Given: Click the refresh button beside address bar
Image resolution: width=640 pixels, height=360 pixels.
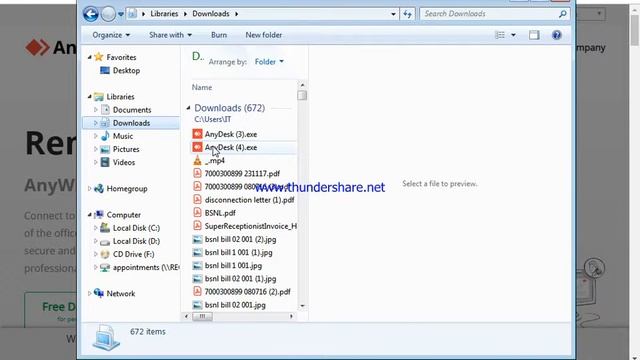Looking at the screenshot, I should click(407, 14).
